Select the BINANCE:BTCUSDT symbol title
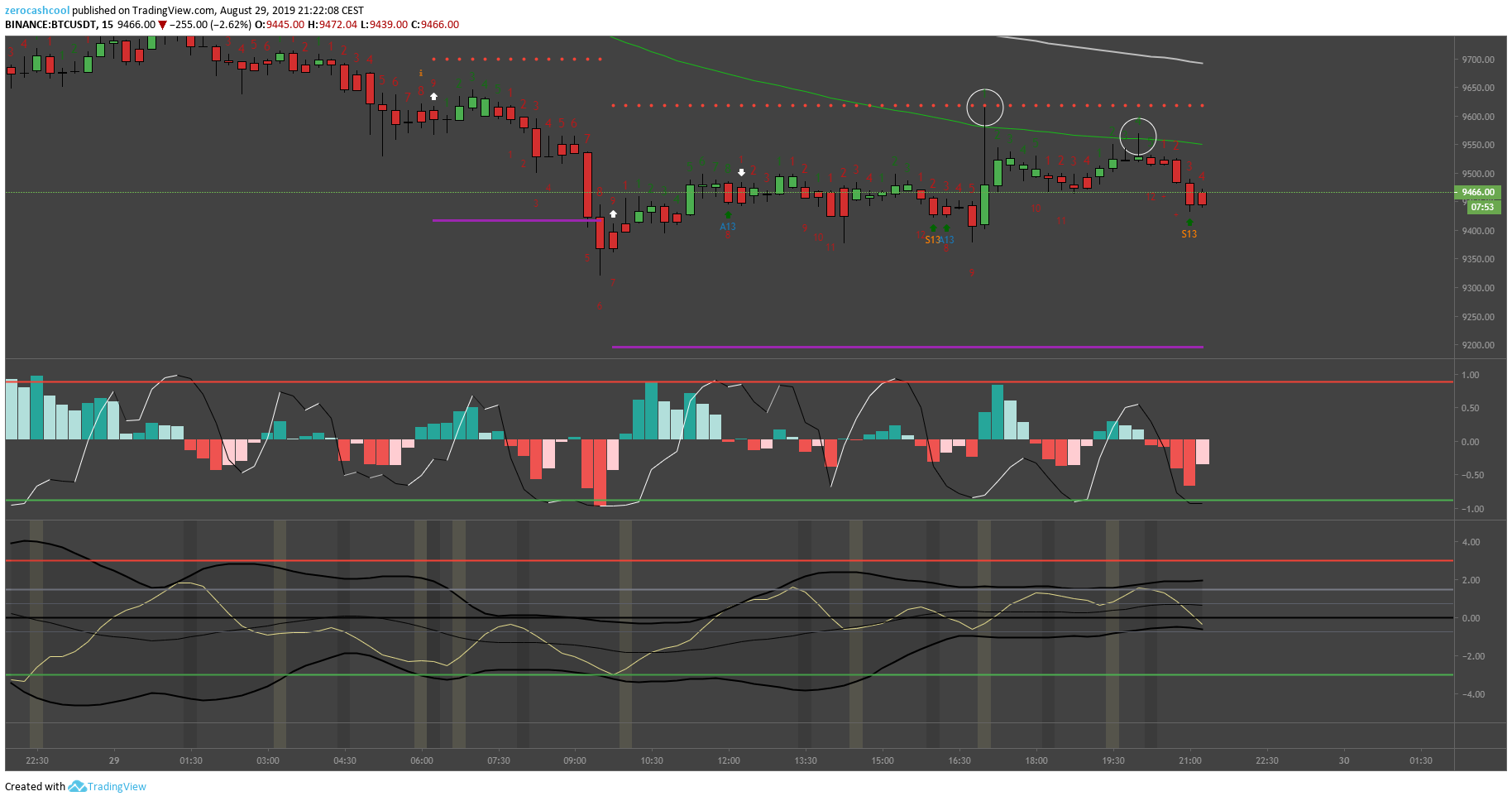1512x801 pixels. click(51, 25)
